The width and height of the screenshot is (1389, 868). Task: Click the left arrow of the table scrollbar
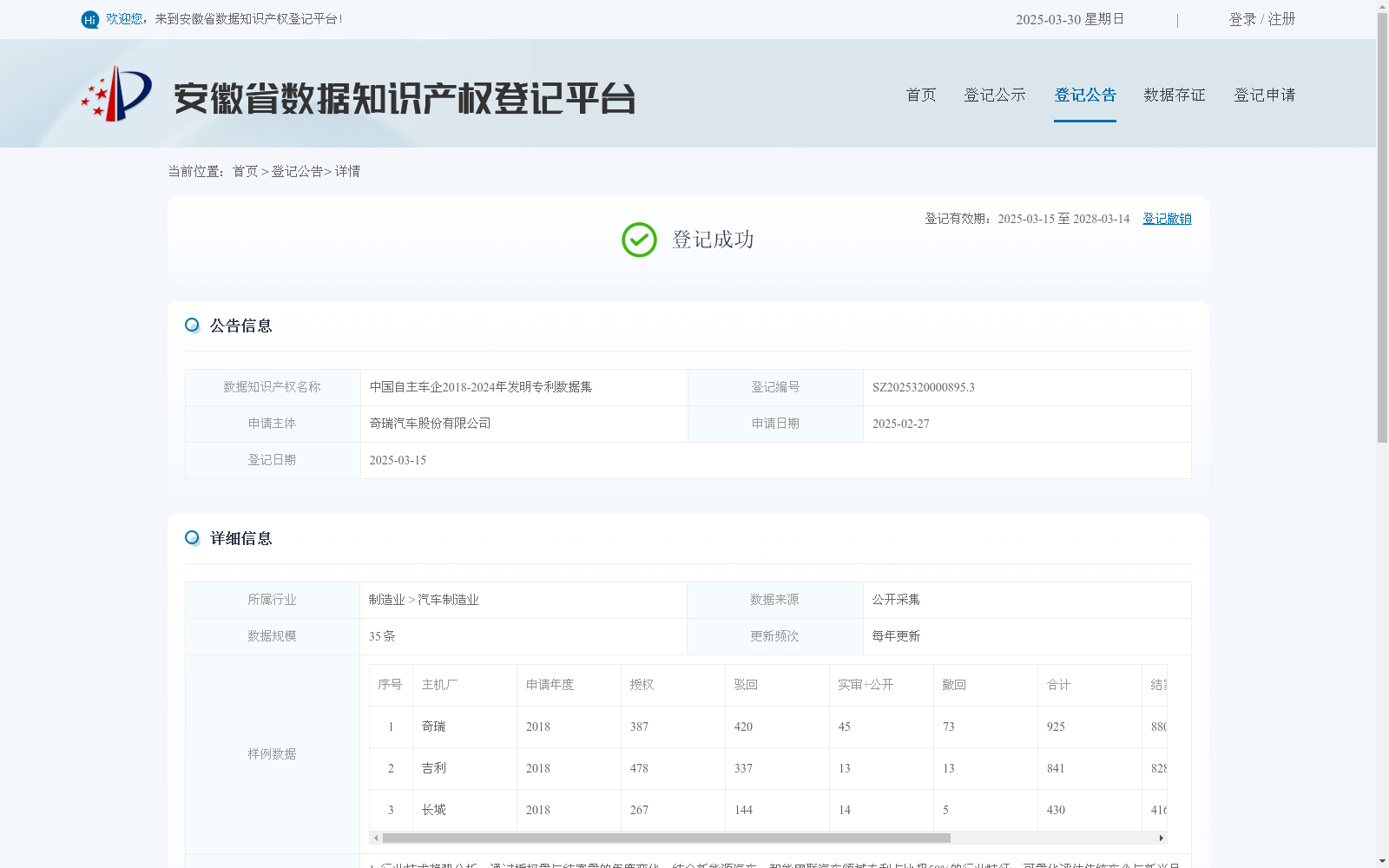click(375, 838)
